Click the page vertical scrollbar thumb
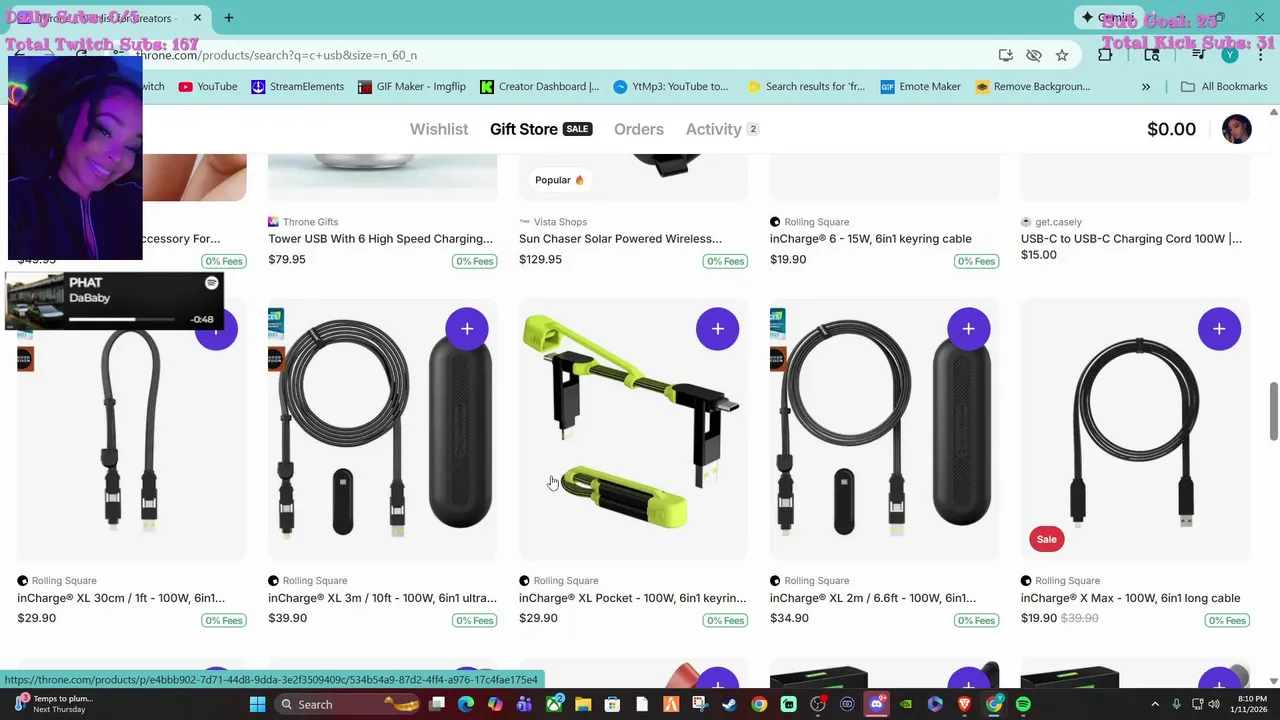This screenshot has height=720, width=1280. (1273, 410)
